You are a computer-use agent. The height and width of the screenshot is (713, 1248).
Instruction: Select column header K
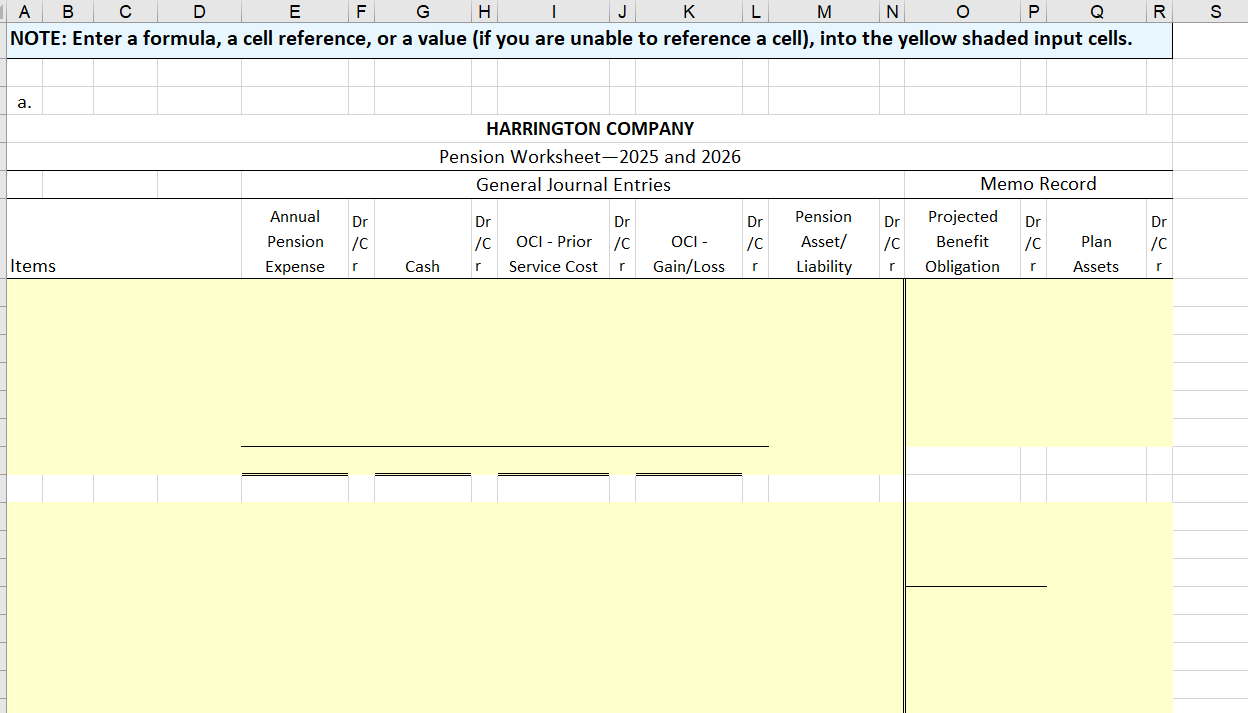[688, 11]
